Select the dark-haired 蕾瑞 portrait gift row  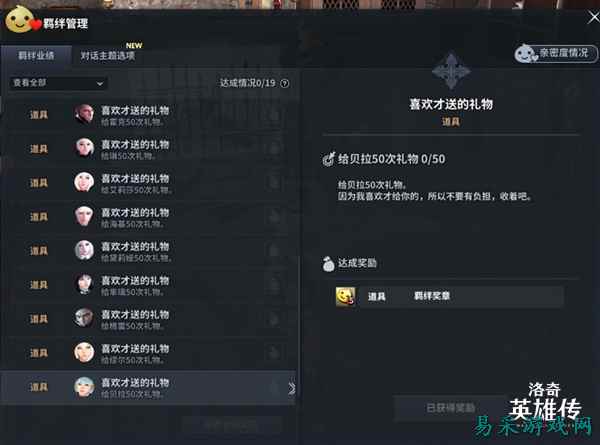(148, 285)
